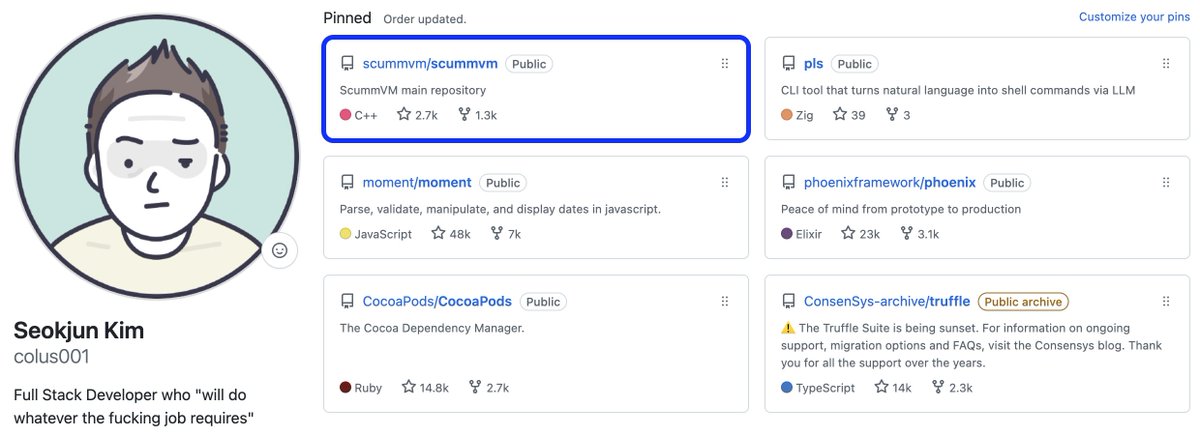Click the profile avatar image

tap(155, 154)
